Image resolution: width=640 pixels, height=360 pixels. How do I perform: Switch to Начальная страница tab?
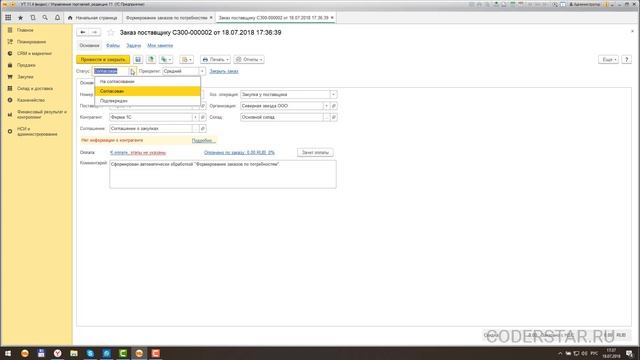[x=93, y=18]
